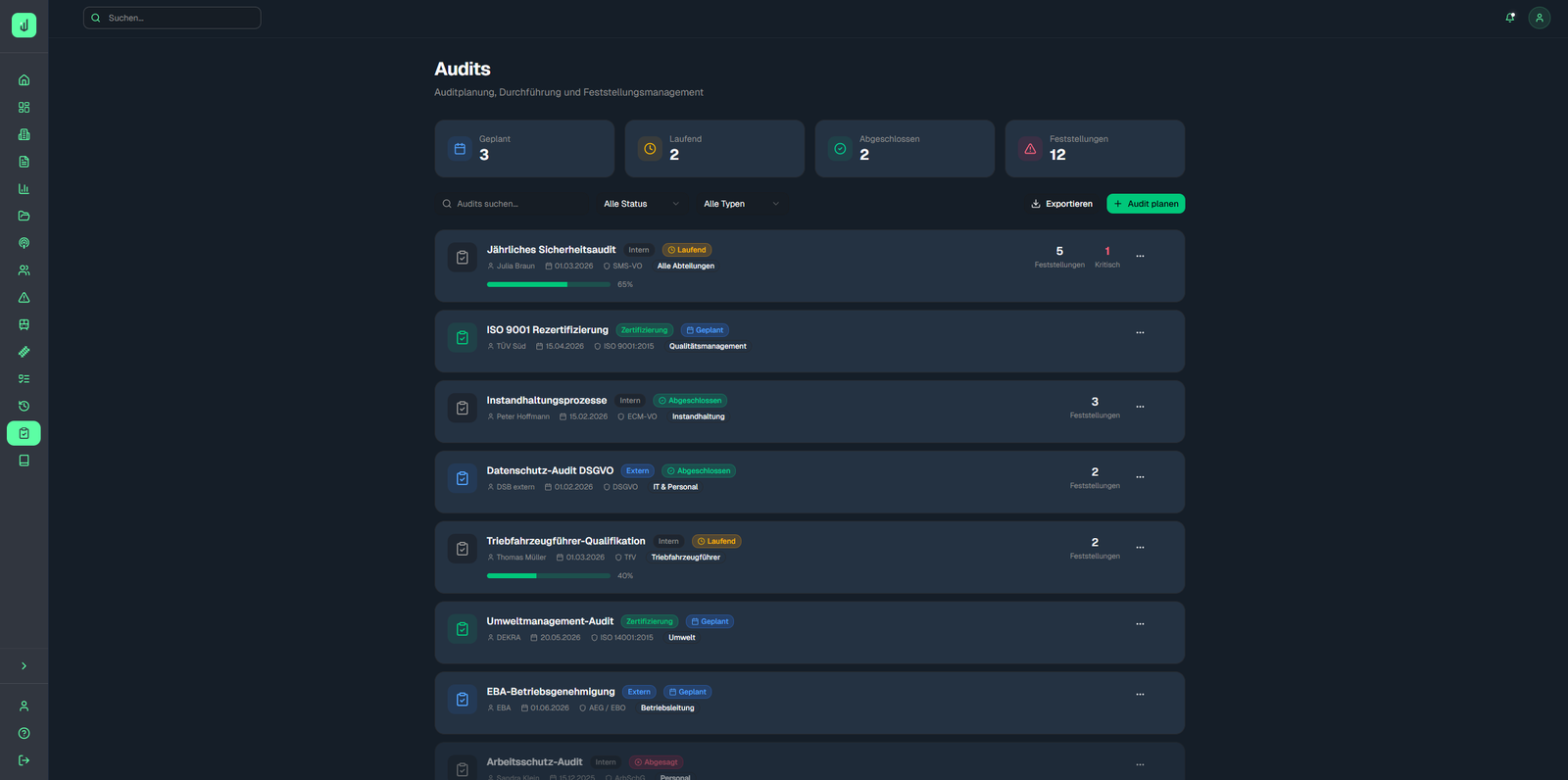Click the Audit planen button
1568x780 pixels.
coord(1146,204)
